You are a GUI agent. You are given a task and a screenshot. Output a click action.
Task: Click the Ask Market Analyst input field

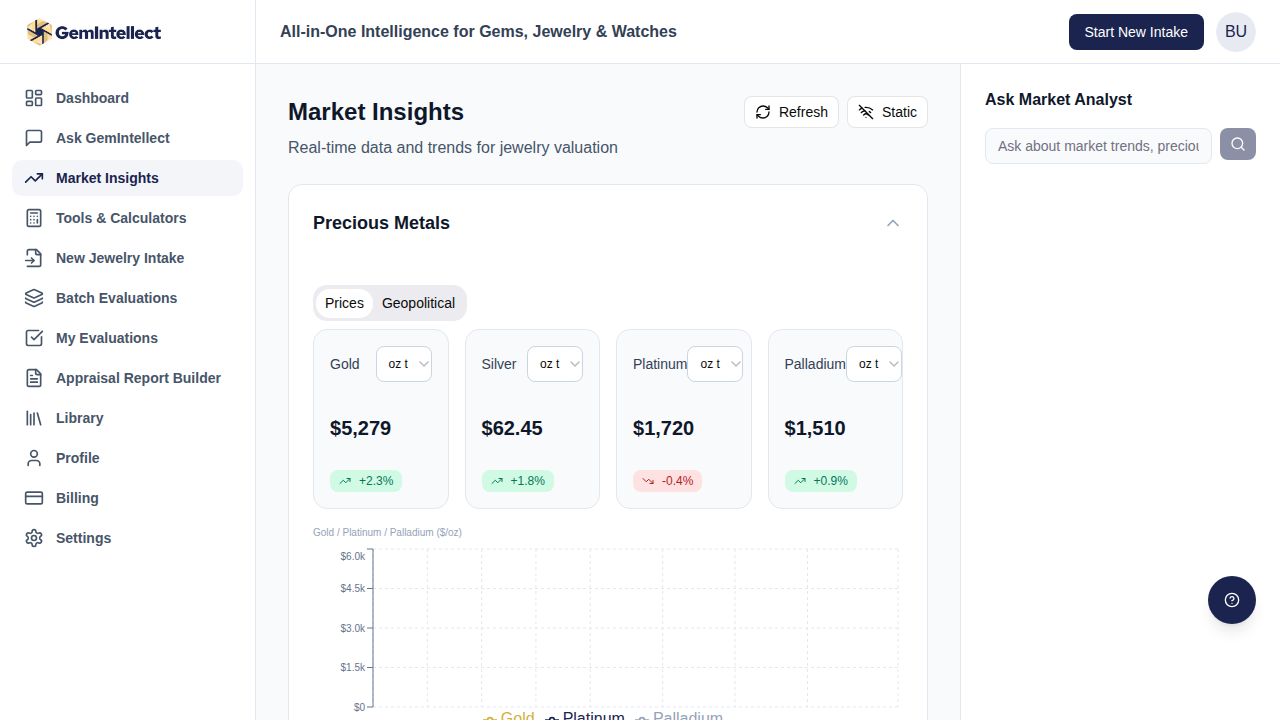[1097, 144]
